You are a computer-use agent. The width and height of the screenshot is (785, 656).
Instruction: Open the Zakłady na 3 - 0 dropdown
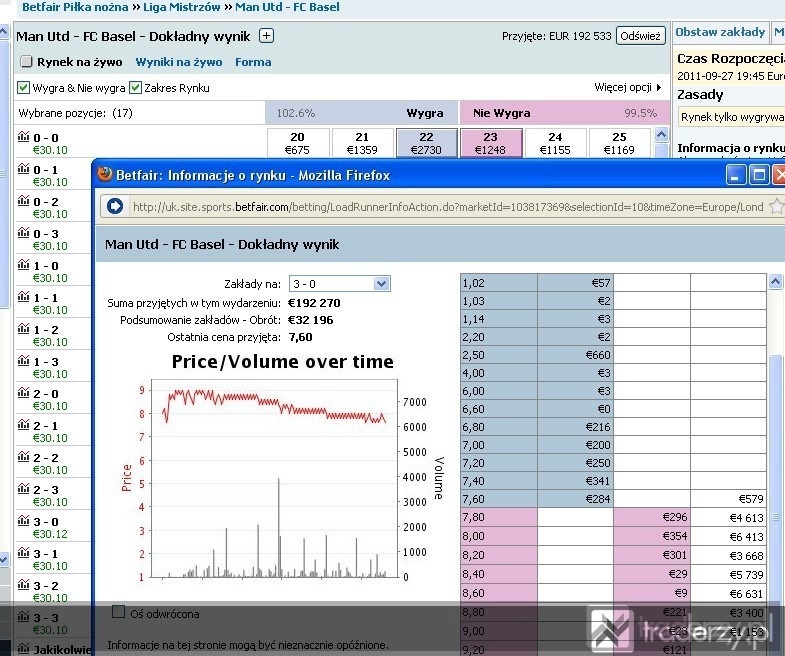coord(339,284)
